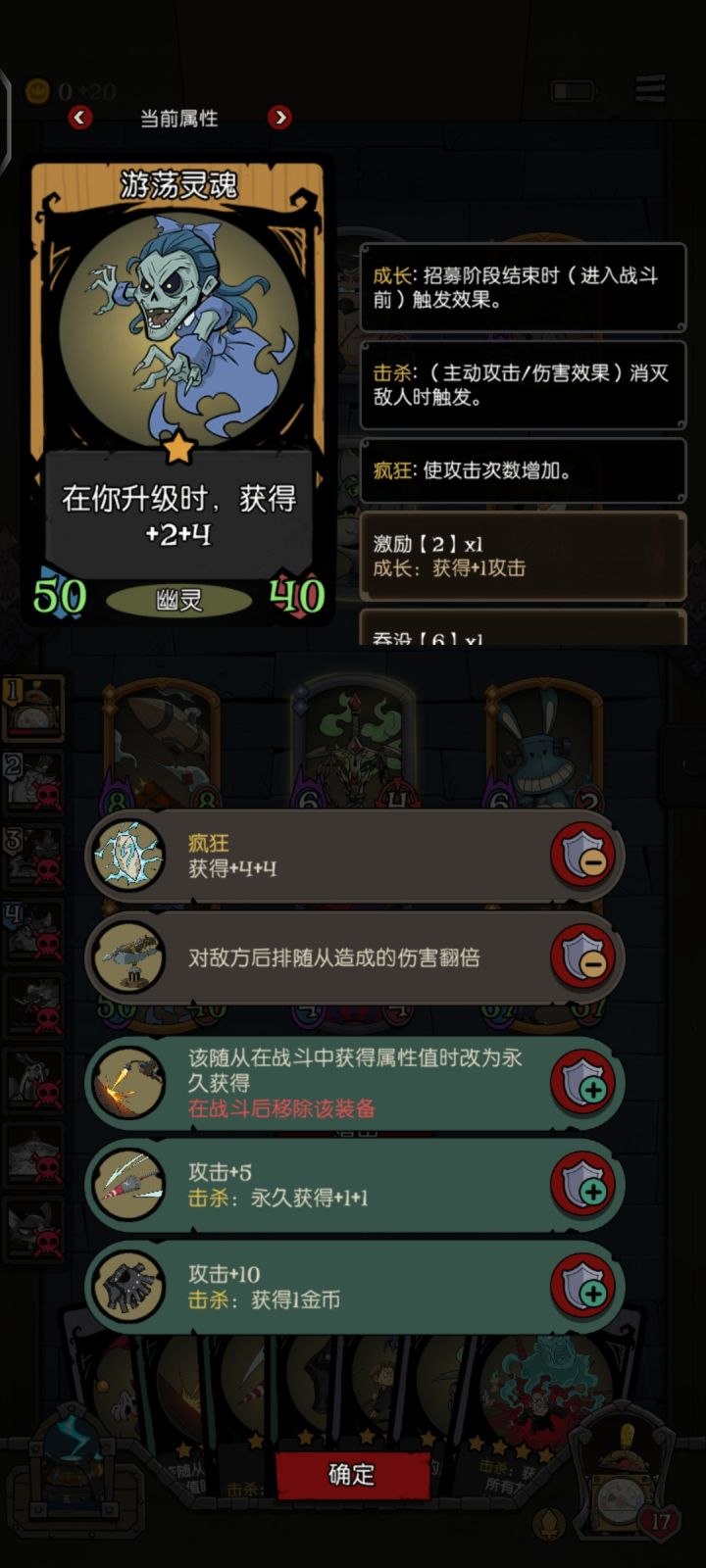Remove the back-row damage doubling equipment
Screen dimensions: 706x1568
click(x=583, y=956)
